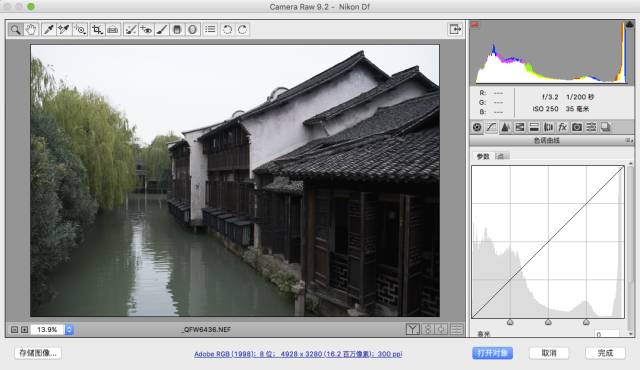Open the Camera Raw preferences list icon
Screen dimensions: 640x370
pyautogui.click(x=210, y=29)
